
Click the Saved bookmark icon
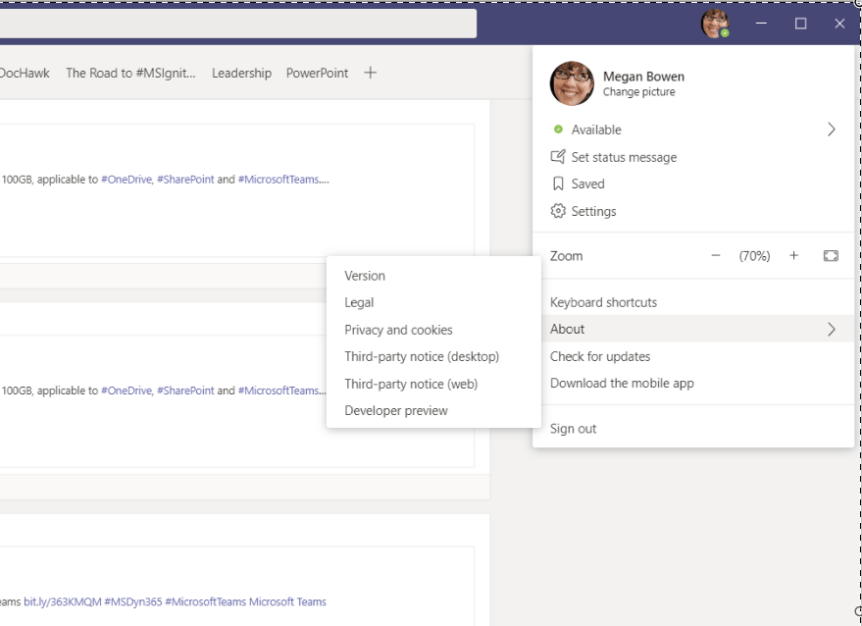tap(558, 184)
